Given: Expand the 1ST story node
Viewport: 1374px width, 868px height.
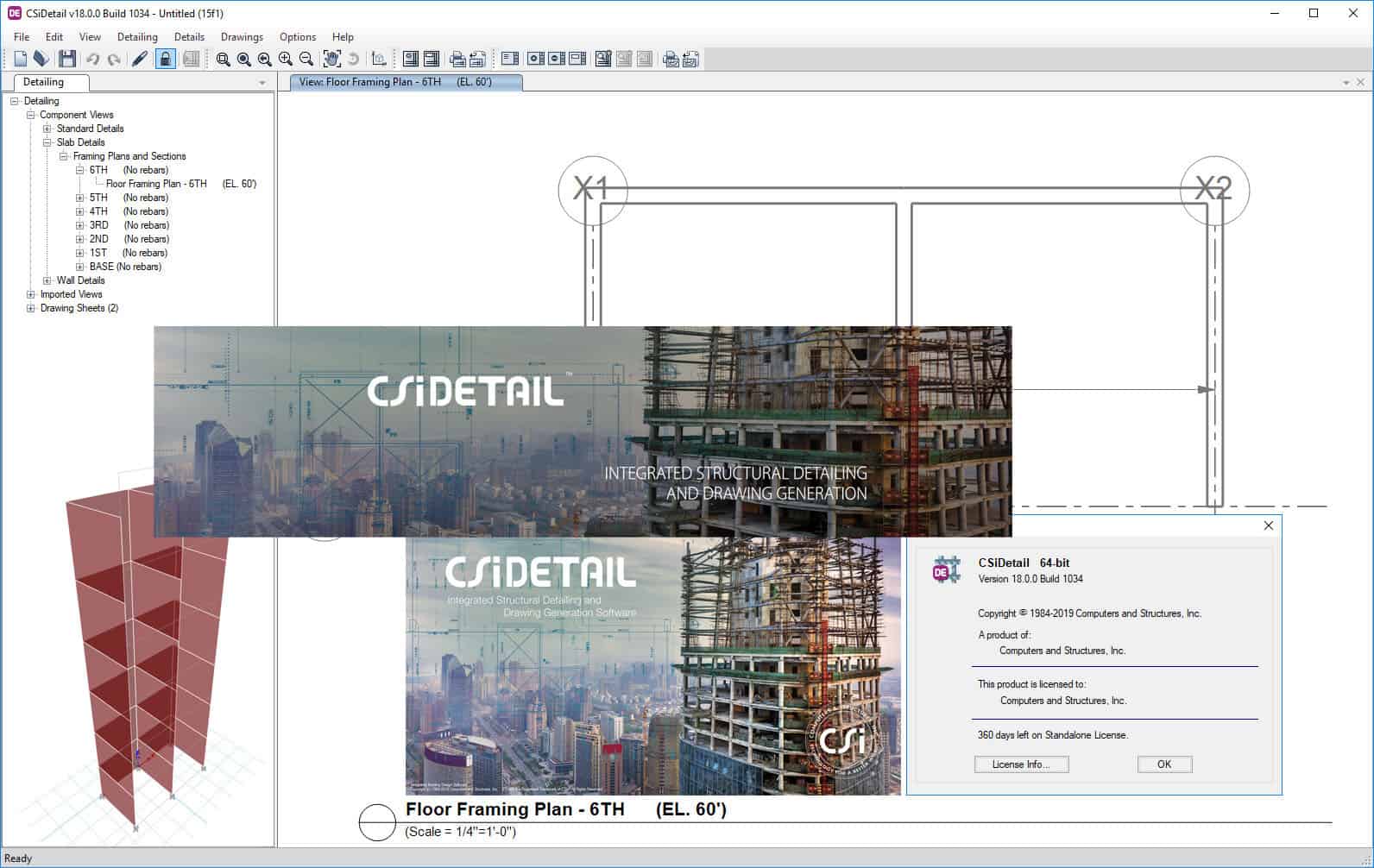Looking at the screenshot, I should (x=79, y=253).
